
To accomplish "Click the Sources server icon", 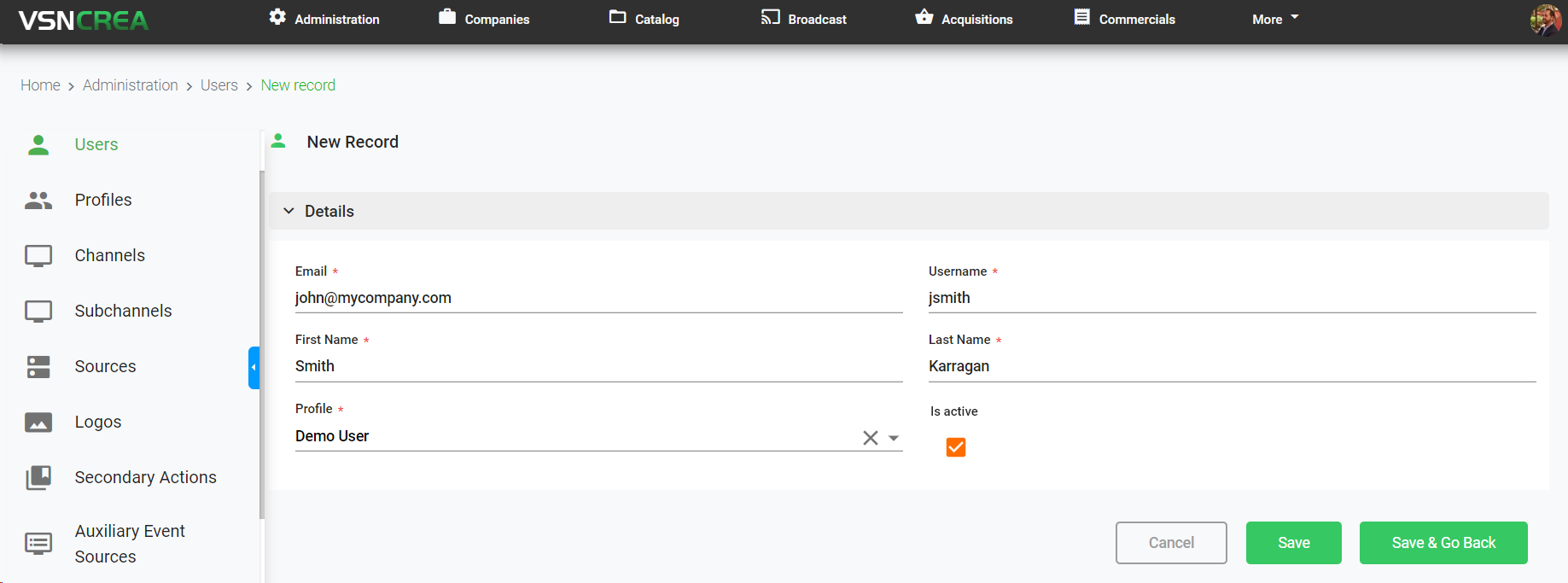I will 38,366.
